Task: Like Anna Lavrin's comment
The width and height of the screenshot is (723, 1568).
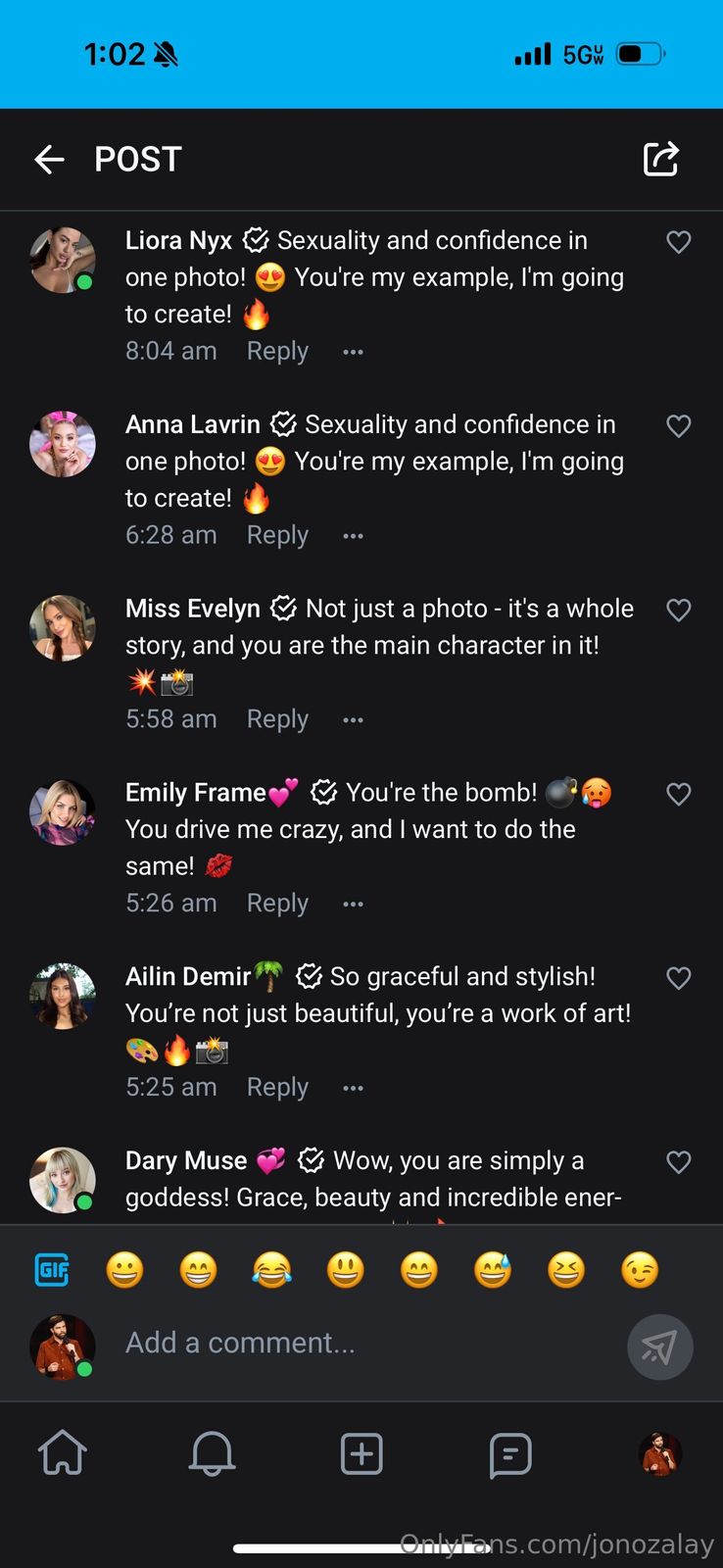Action: (x=679, y=425)
